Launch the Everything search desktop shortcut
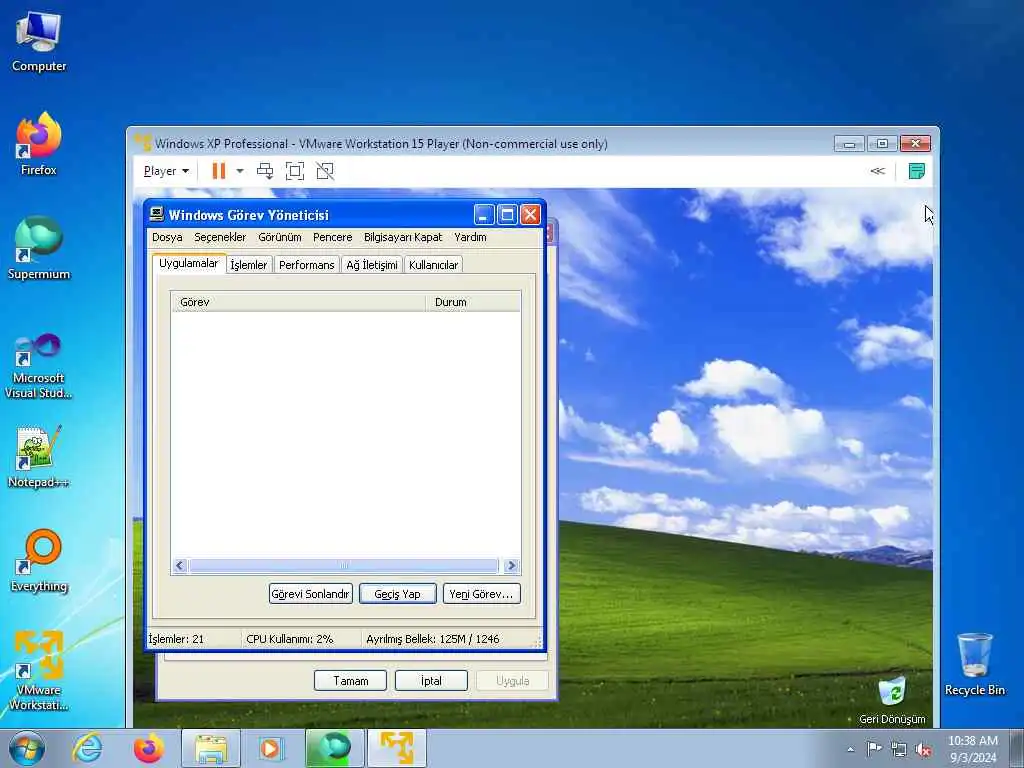 (x=39, y=561)
